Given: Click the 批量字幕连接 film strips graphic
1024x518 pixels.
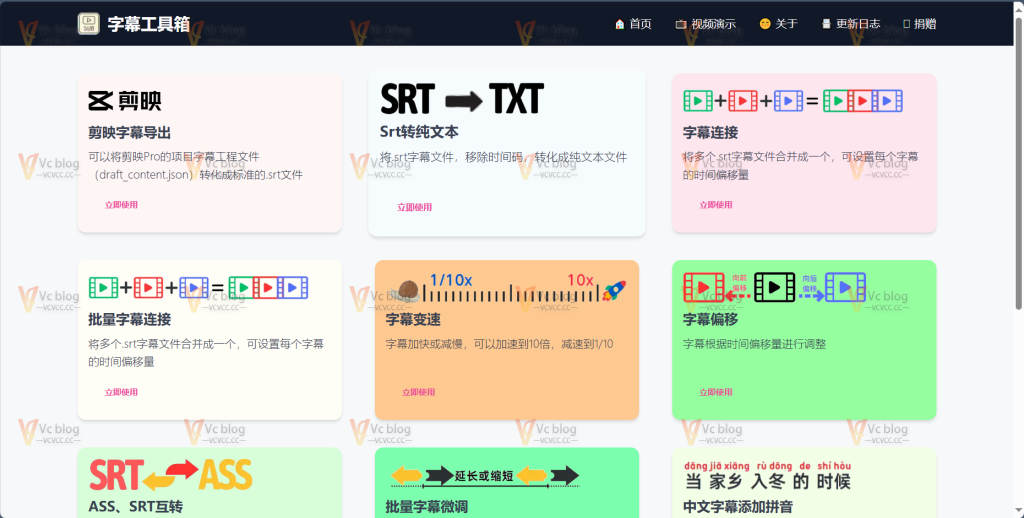Looking at the screenshot, I should pos(198,289).
